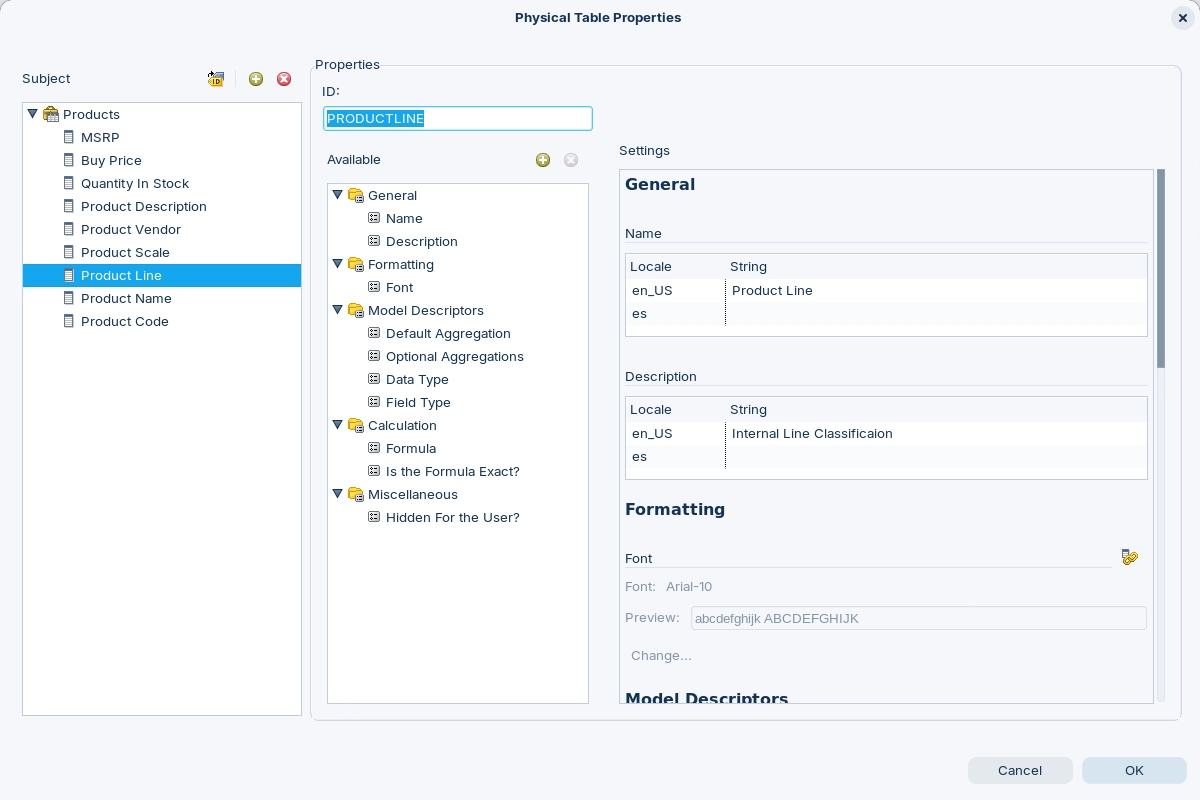Select the Product Vendor column
The width and height of the screenshot is (1200, 800).
130,229
